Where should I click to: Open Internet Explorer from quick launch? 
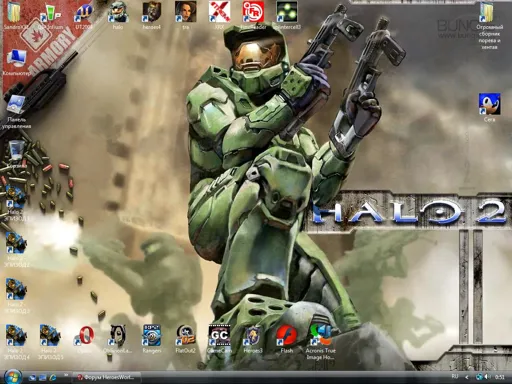click(53, 378)
